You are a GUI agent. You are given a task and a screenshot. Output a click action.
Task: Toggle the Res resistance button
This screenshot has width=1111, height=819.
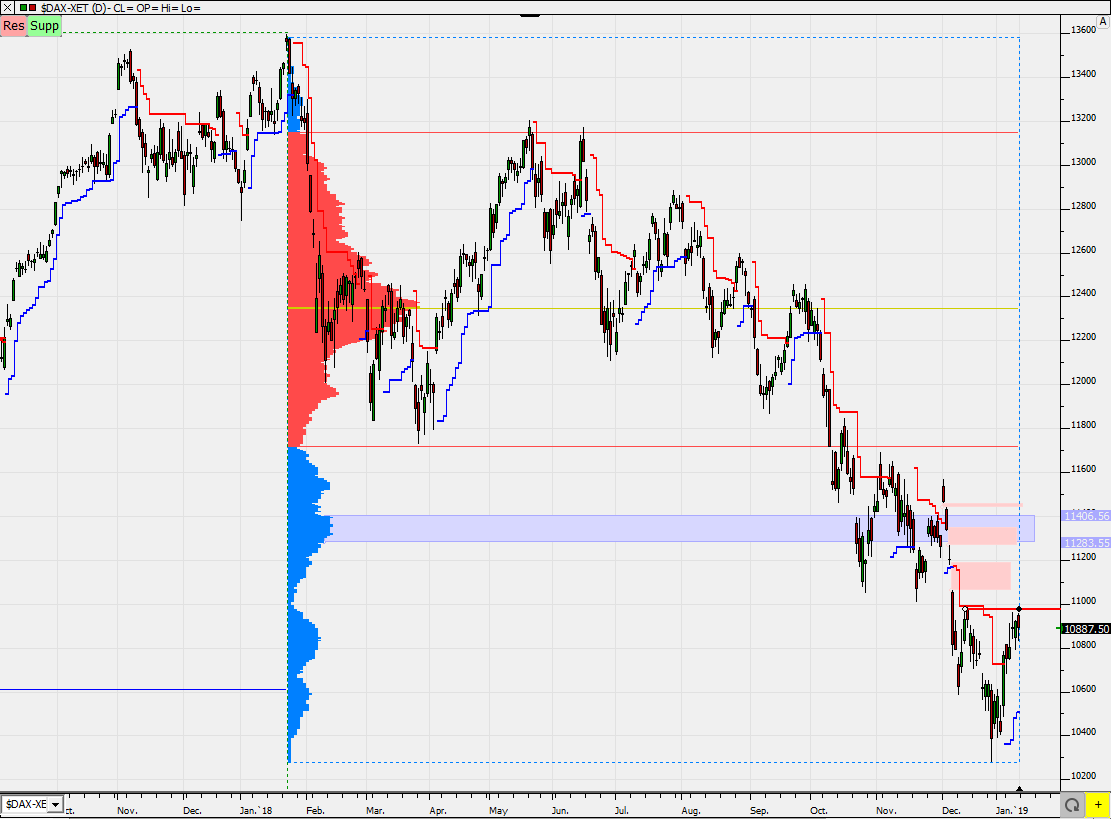[x=14, y=26]
